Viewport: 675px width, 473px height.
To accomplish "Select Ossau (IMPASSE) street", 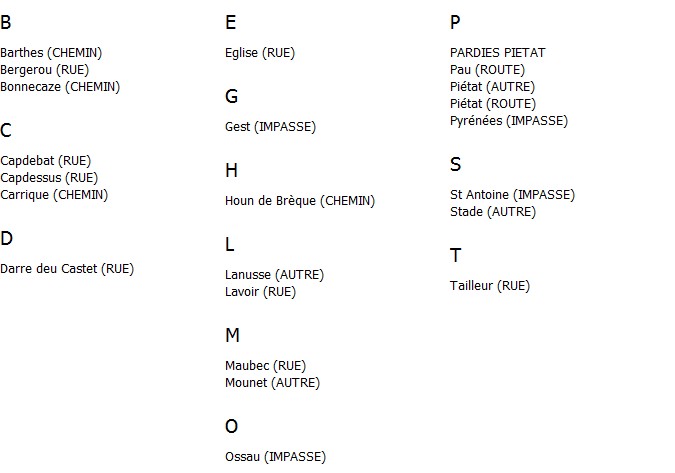I will click(x=276, y=457).
